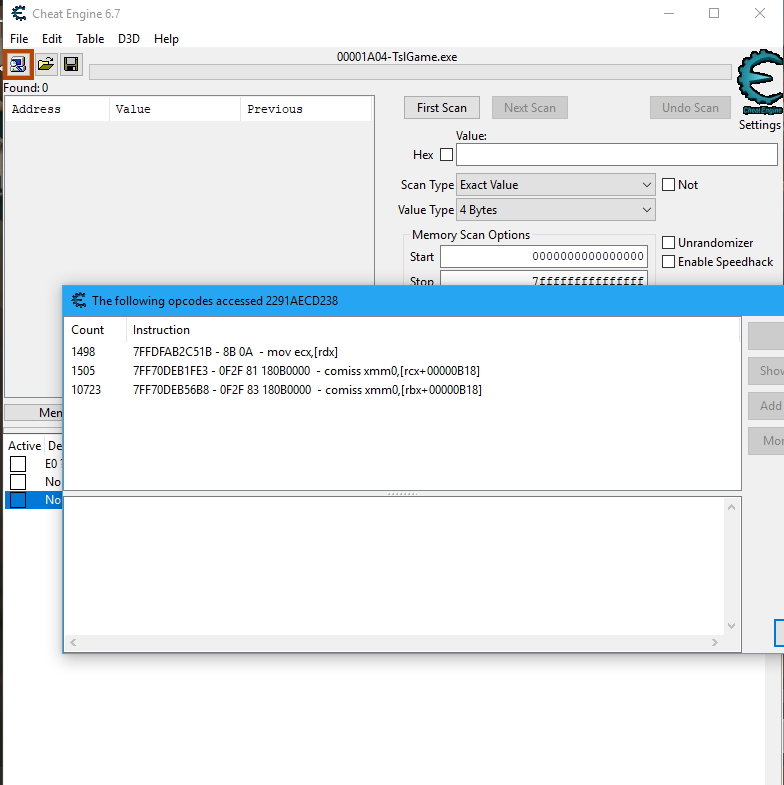Enable the Not checkbox
Viewport: 784px width, 785px height.
pyautogui.click(x=668, y=185)
